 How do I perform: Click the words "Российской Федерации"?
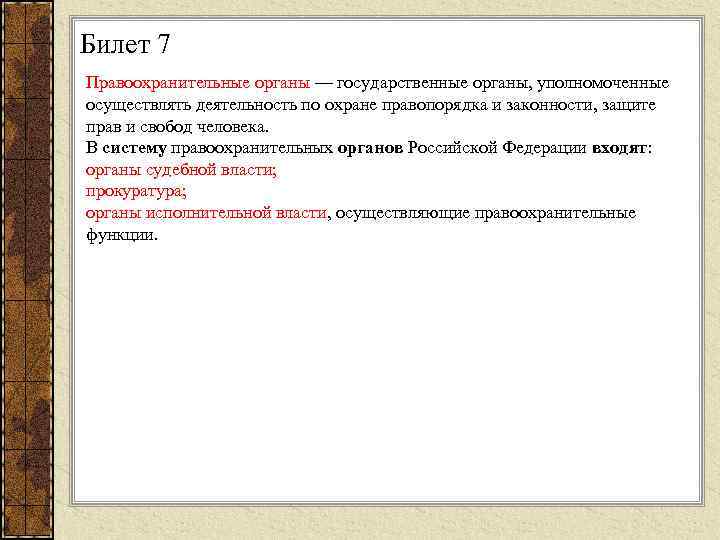coord(497,148)
